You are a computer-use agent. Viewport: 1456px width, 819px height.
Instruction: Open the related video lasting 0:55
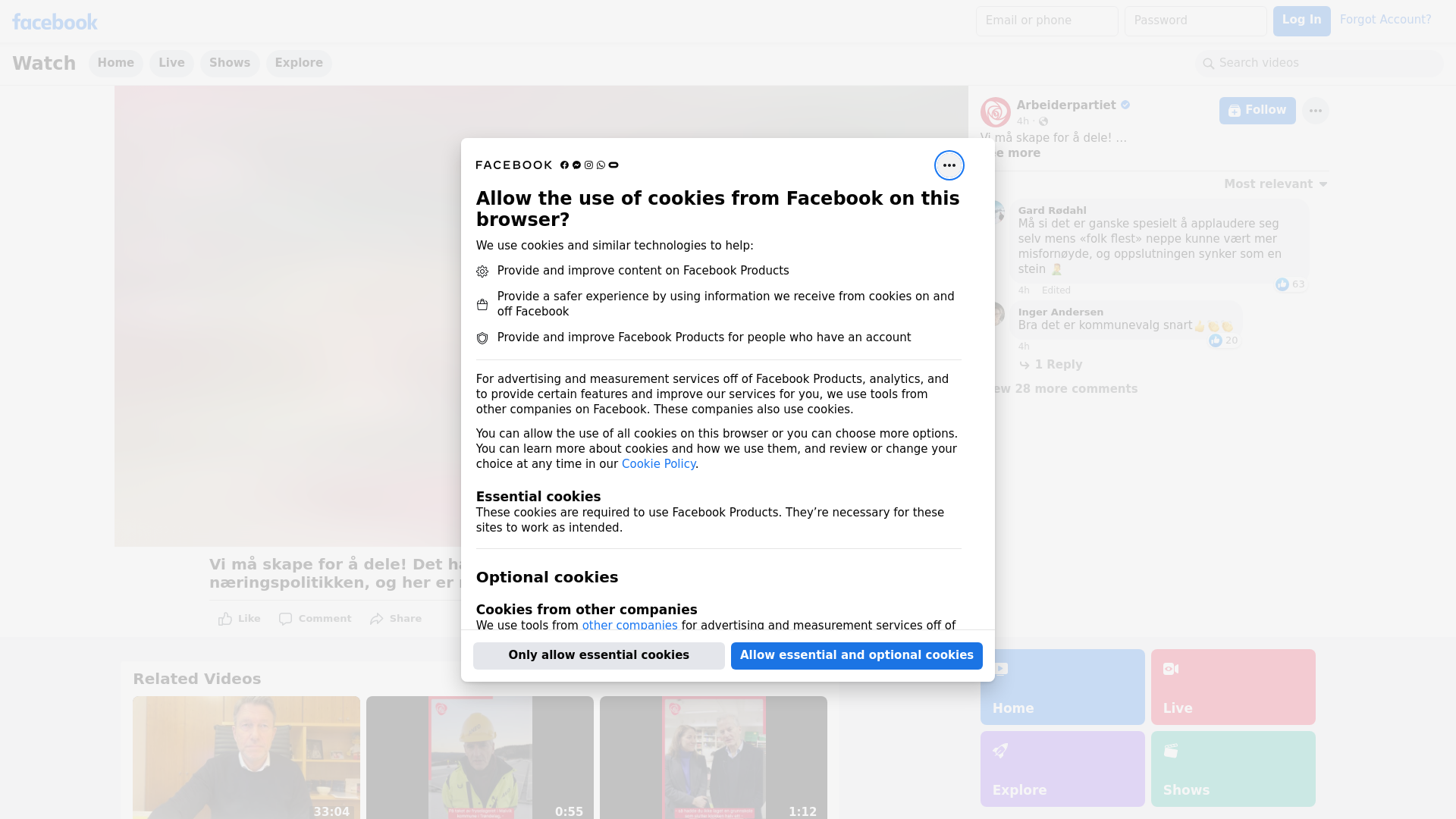tap(480, 758)
